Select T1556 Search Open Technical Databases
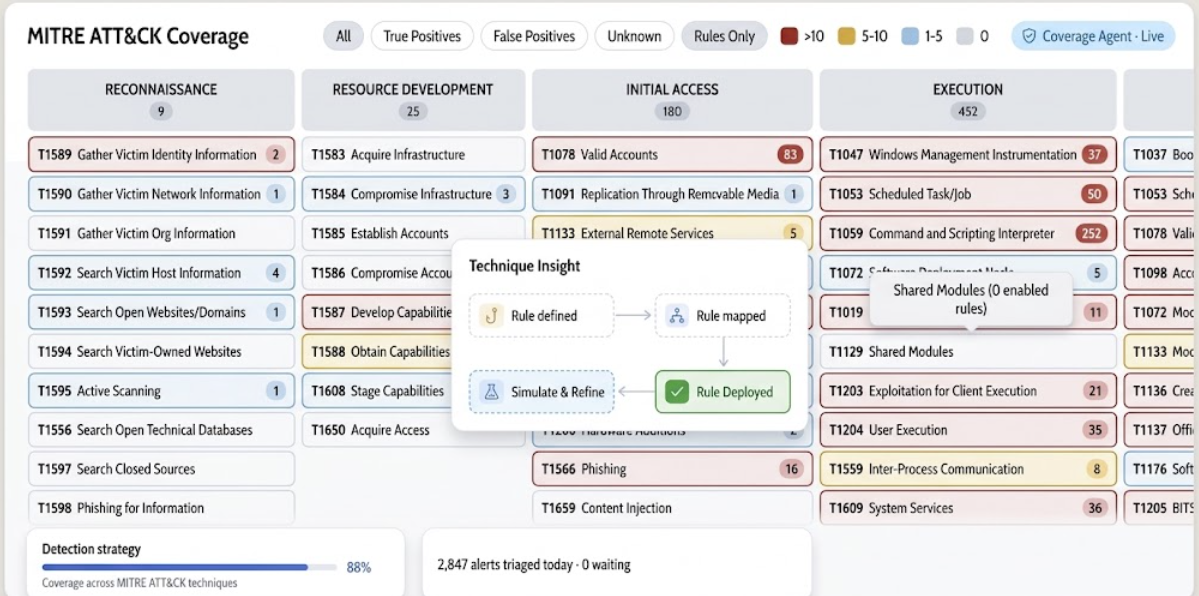 point(161,430)
